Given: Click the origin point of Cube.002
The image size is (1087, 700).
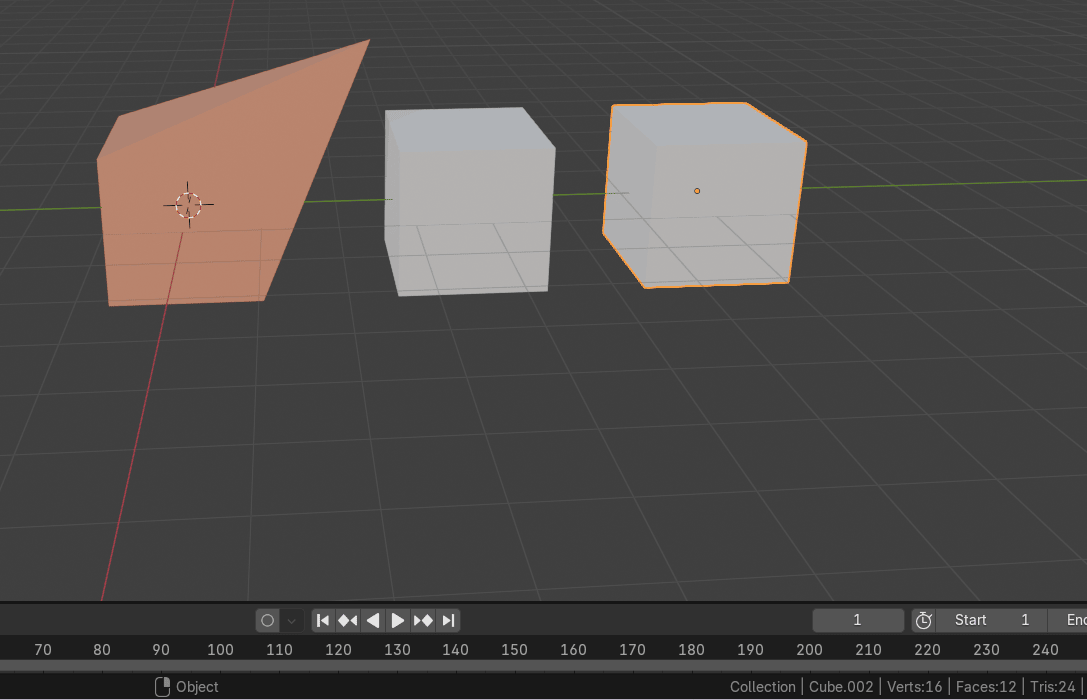Looking at the screenshot, I should [x=697, y=191].
